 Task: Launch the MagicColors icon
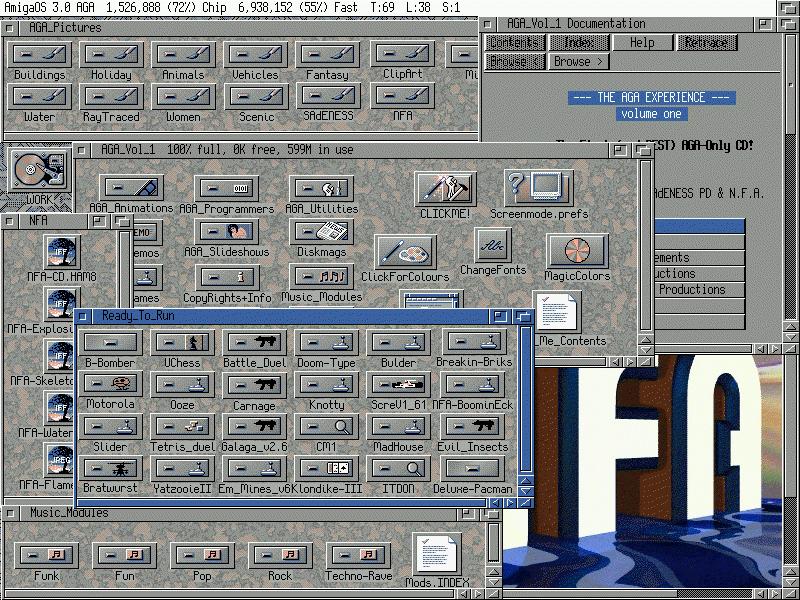tap(577, 251)
